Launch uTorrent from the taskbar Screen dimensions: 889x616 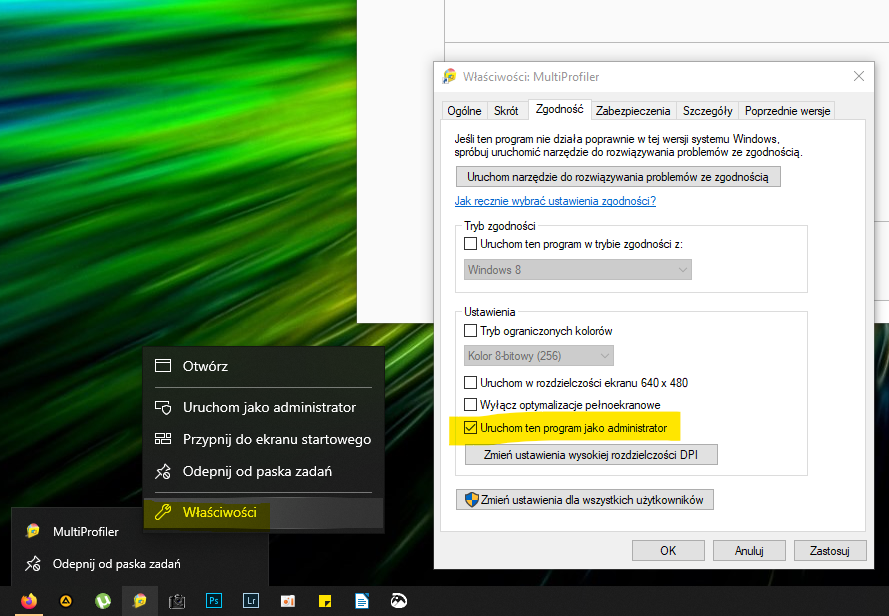102,601
